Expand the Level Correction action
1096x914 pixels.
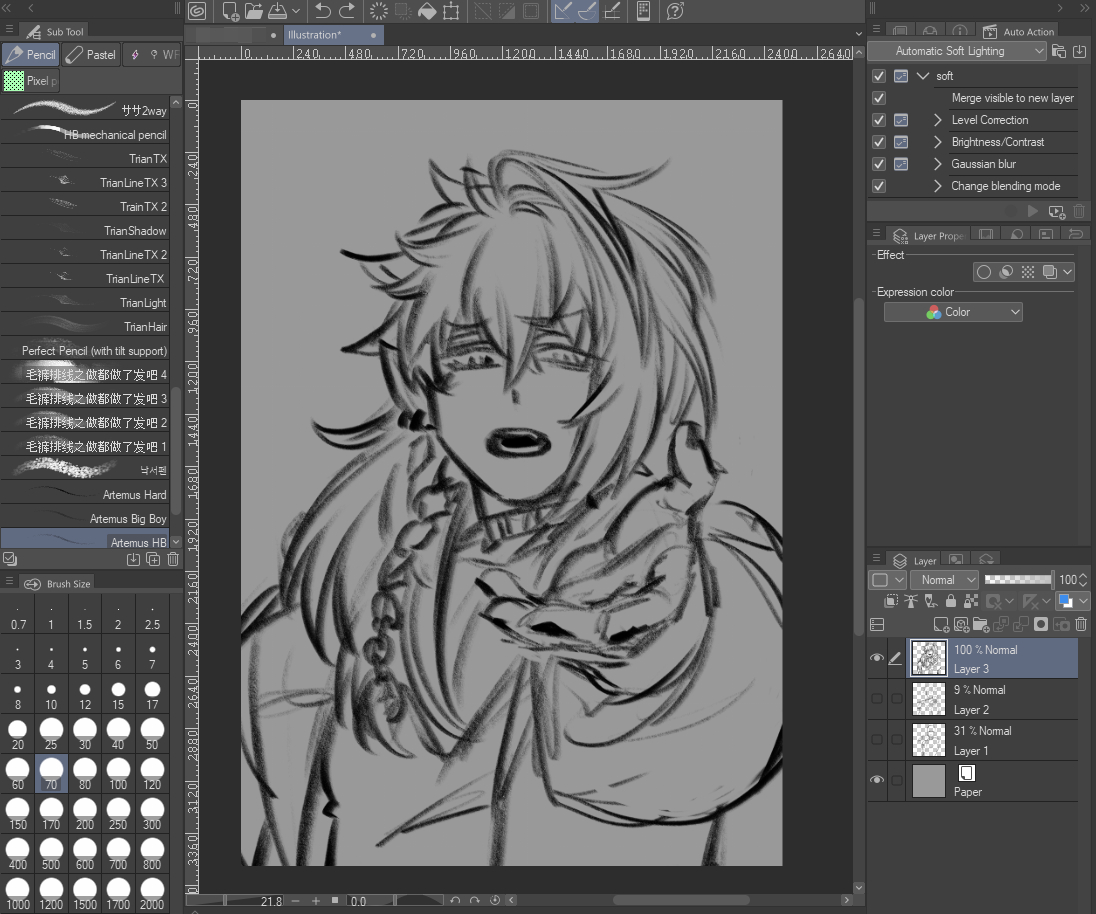point(938,120)
